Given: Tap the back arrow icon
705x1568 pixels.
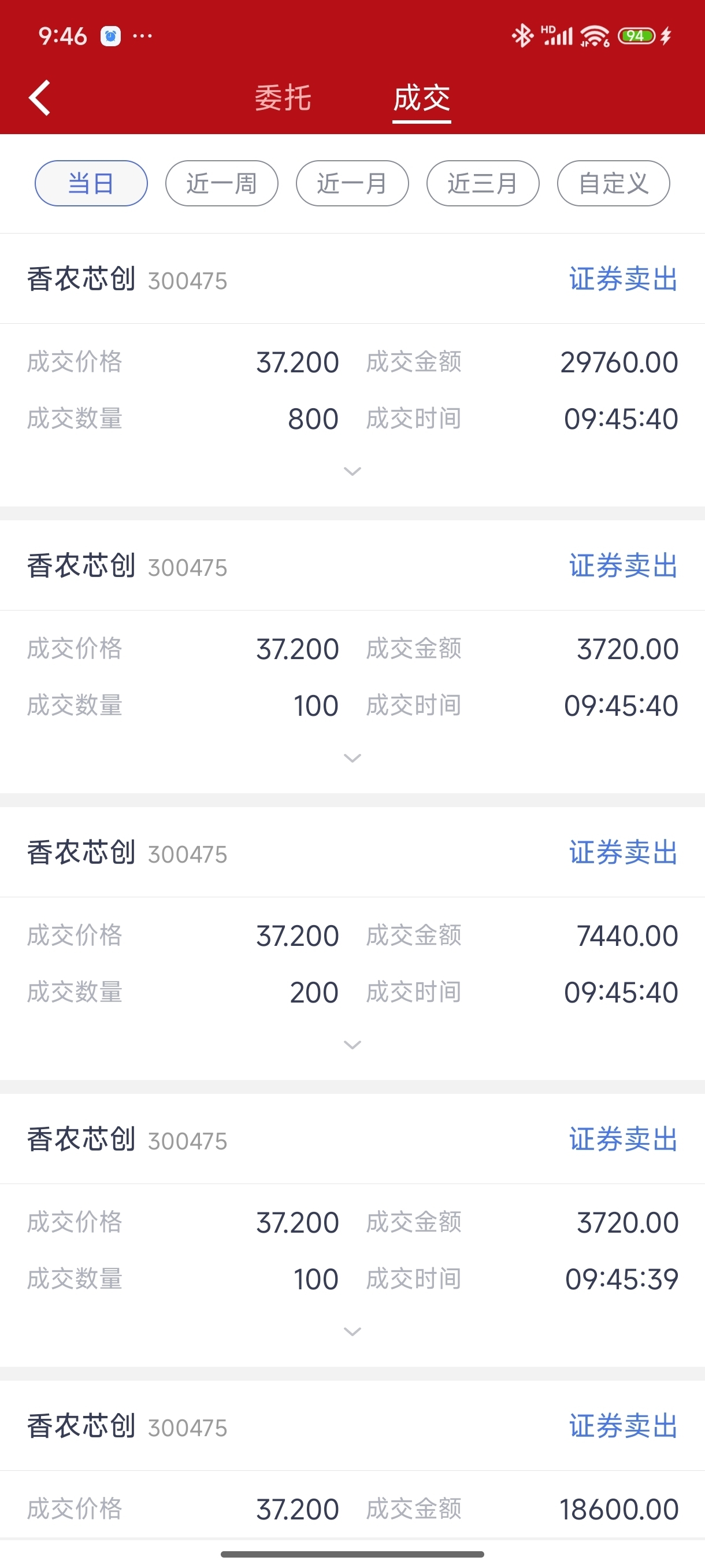Looking at the screenshot, I should tap(39, 98).
